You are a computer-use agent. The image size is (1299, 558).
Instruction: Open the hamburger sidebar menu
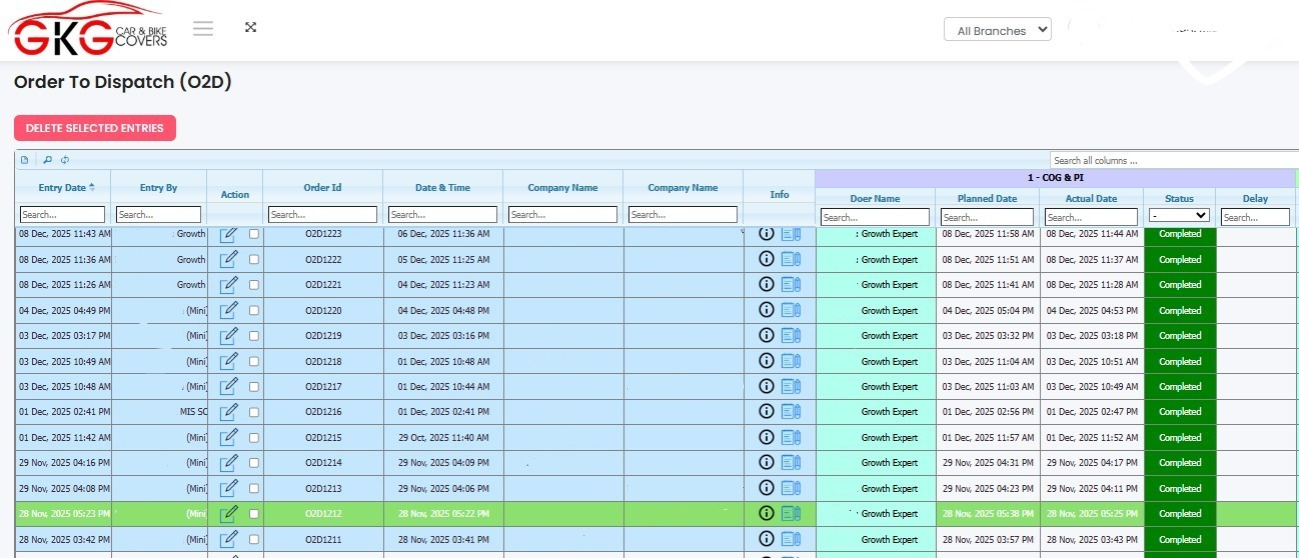(203, 28)
